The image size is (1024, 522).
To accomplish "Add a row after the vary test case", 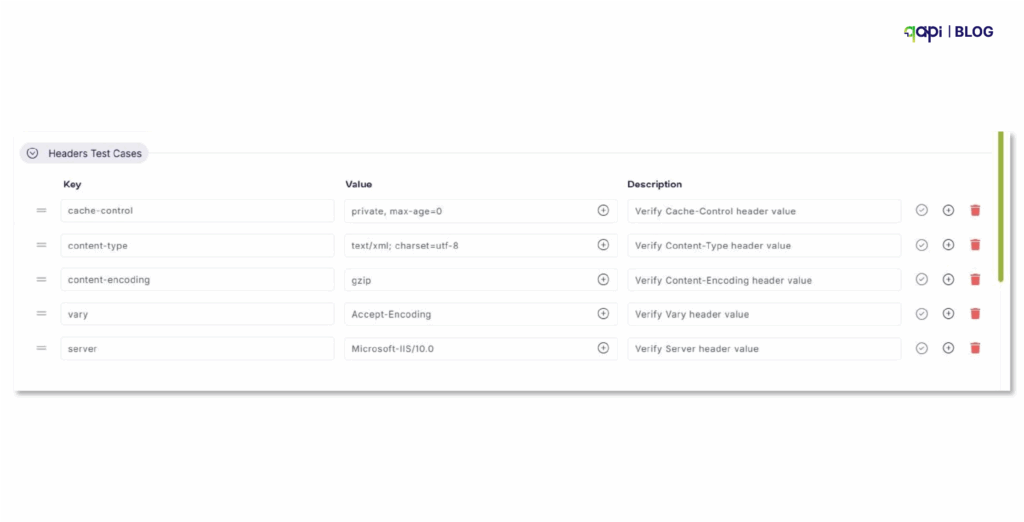I will click(x=948, y=314).
